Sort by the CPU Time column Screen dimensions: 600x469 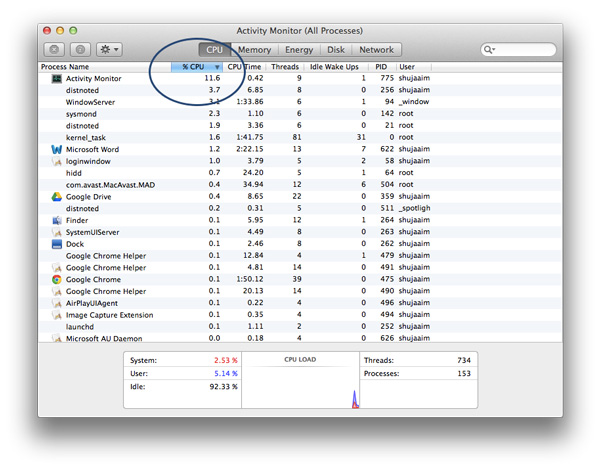tap(244, 67)
